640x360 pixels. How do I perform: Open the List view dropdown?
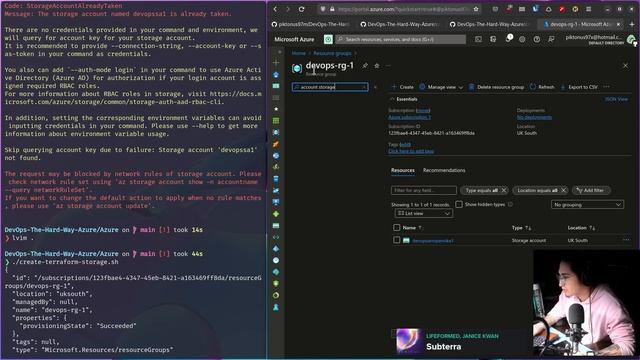tap(424, 213)
